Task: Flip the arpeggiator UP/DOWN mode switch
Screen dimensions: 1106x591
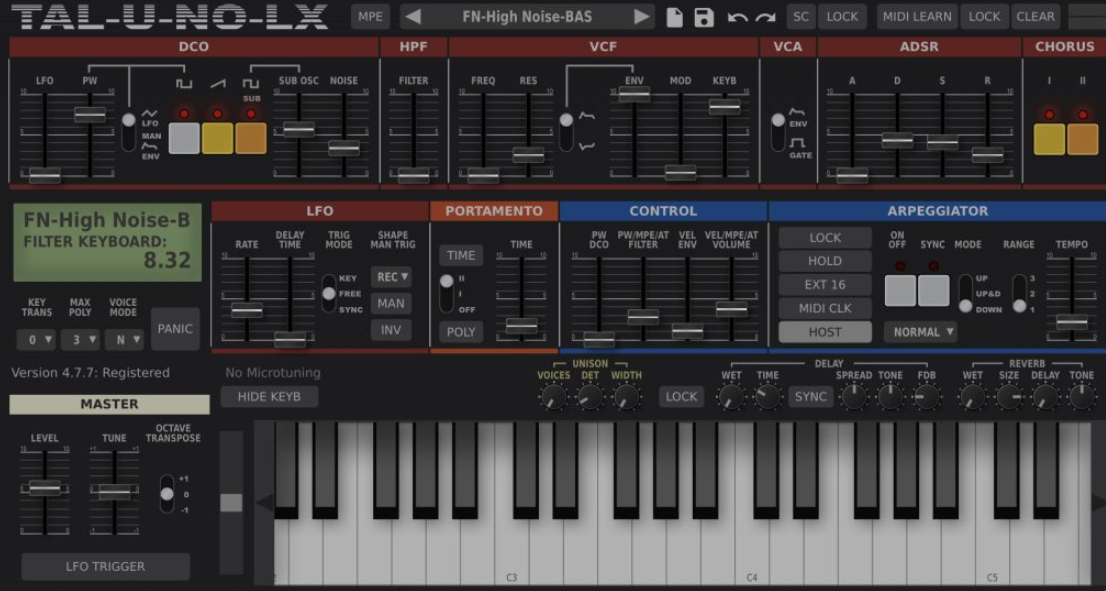Action: [966, 293]
